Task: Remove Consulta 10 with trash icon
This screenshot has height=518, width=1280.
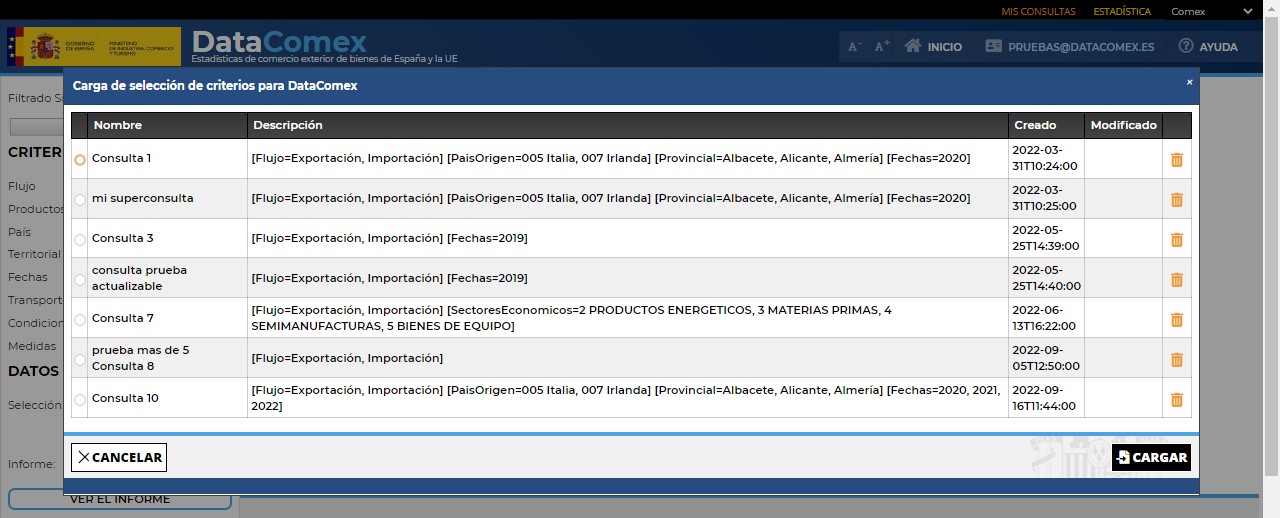Action: tap(1176, 400)
